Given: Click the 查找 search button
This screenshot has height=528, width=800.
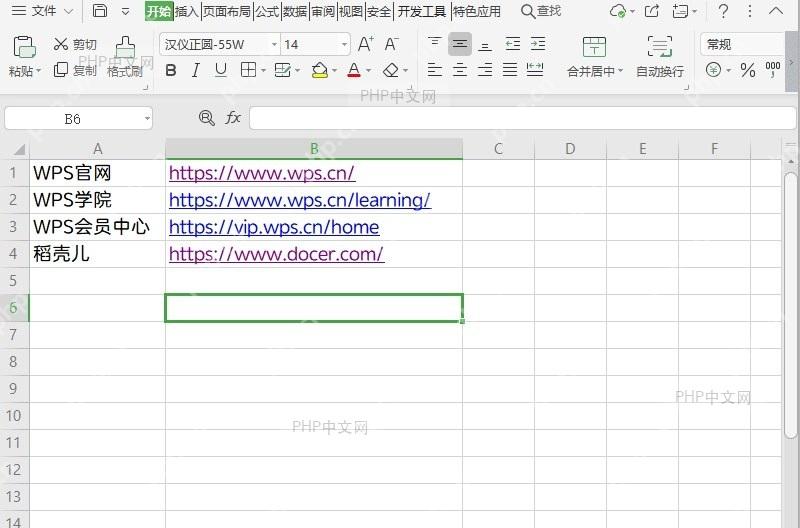Looking at the screenshot, I should coord(541,11).
